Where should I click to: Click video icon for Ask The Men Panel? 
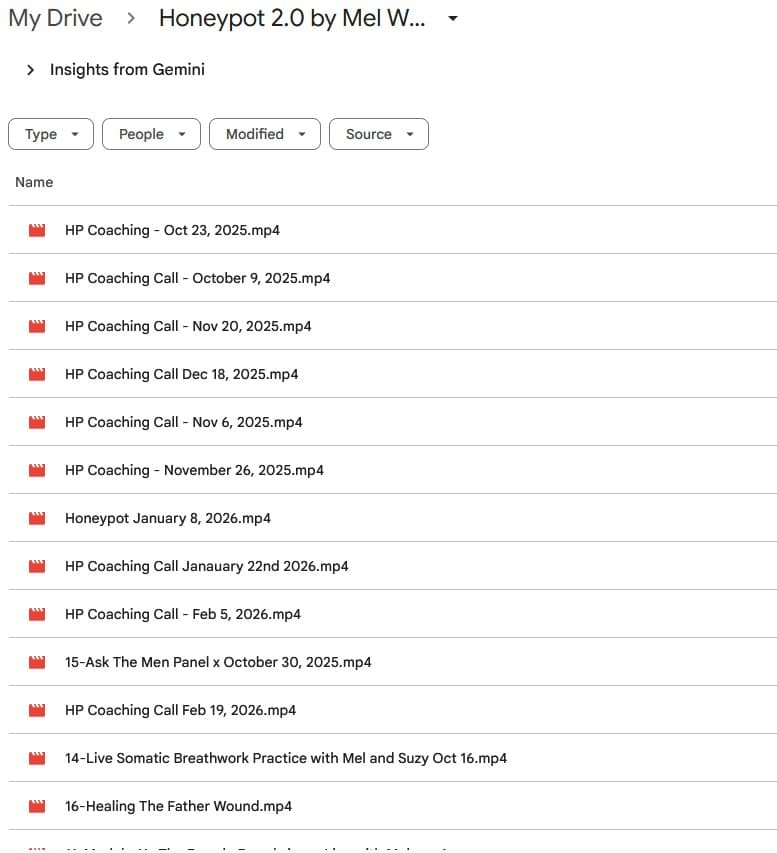point(37,662)
